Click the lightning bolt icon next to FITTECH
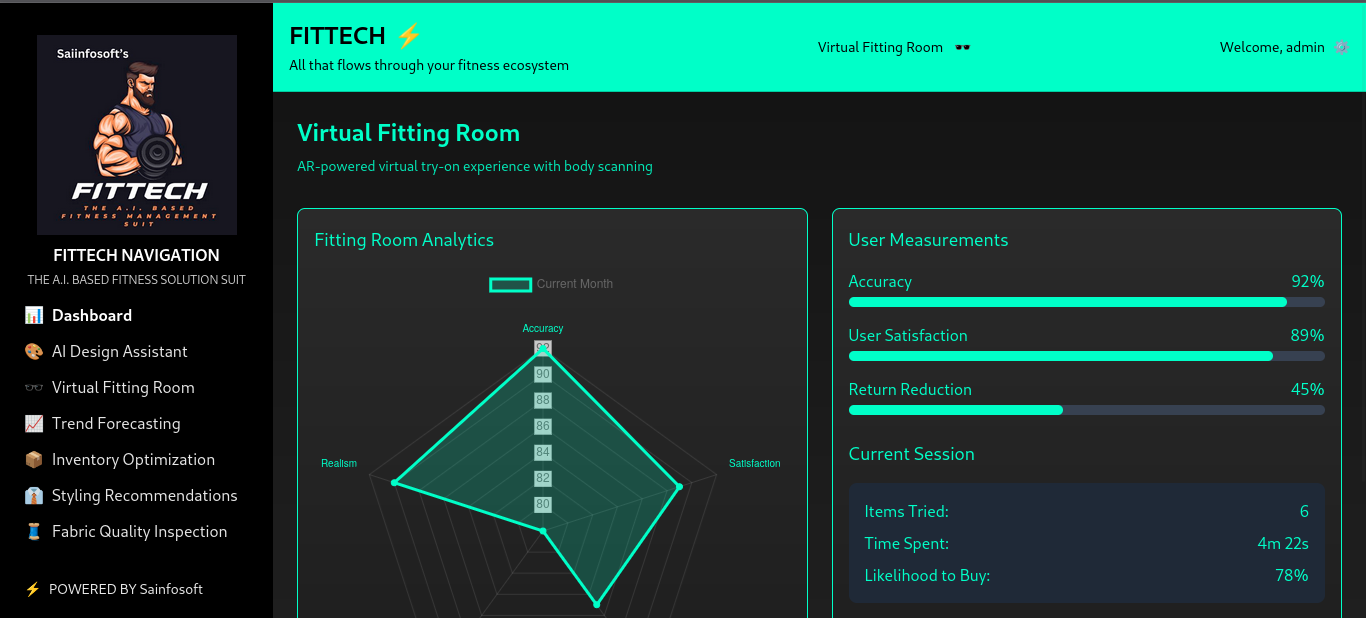Screen dimensions: 1366x618 point(409,36)
